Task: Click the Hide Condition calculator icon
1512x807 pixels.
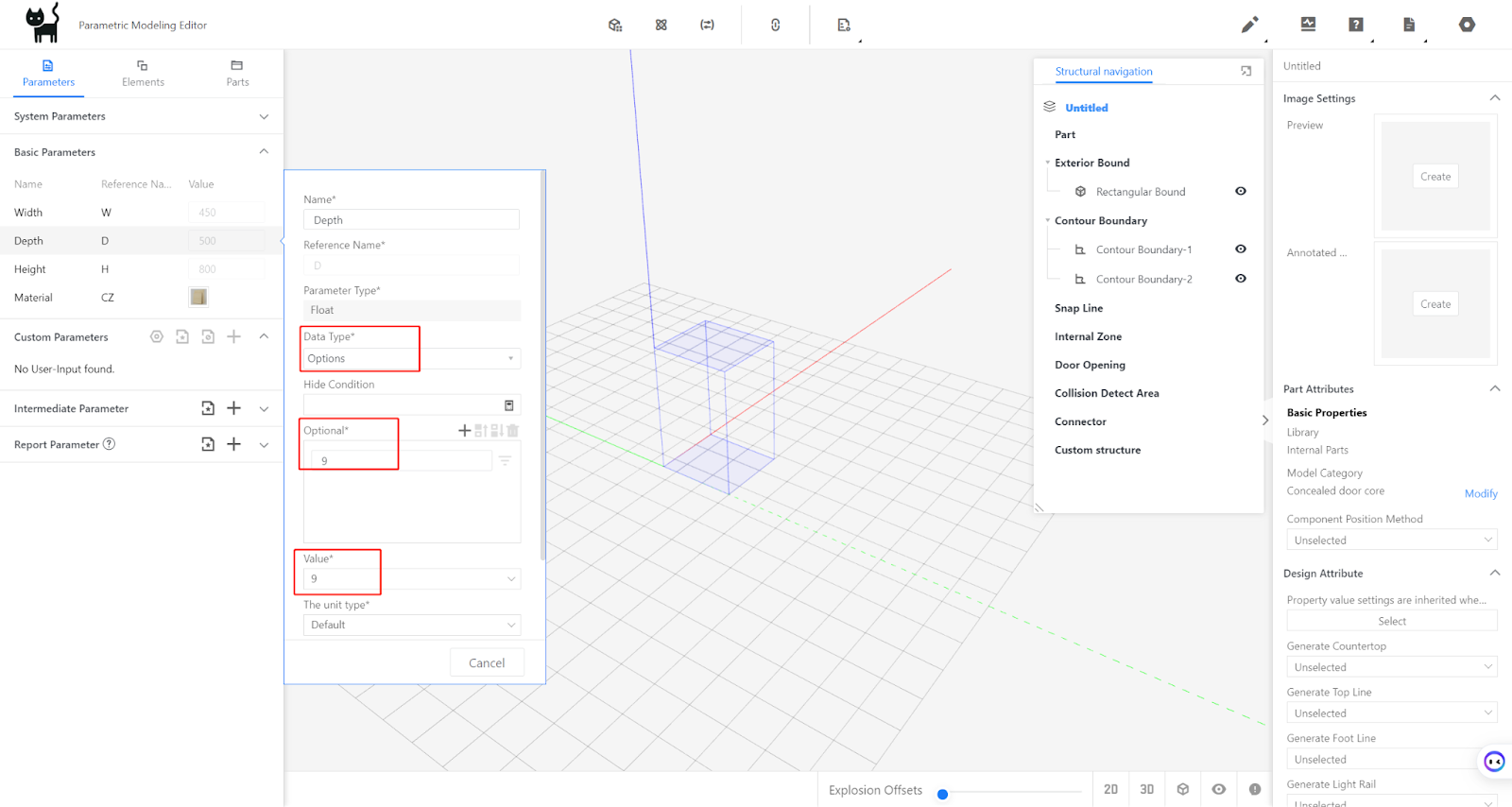Action: [508, 405]
